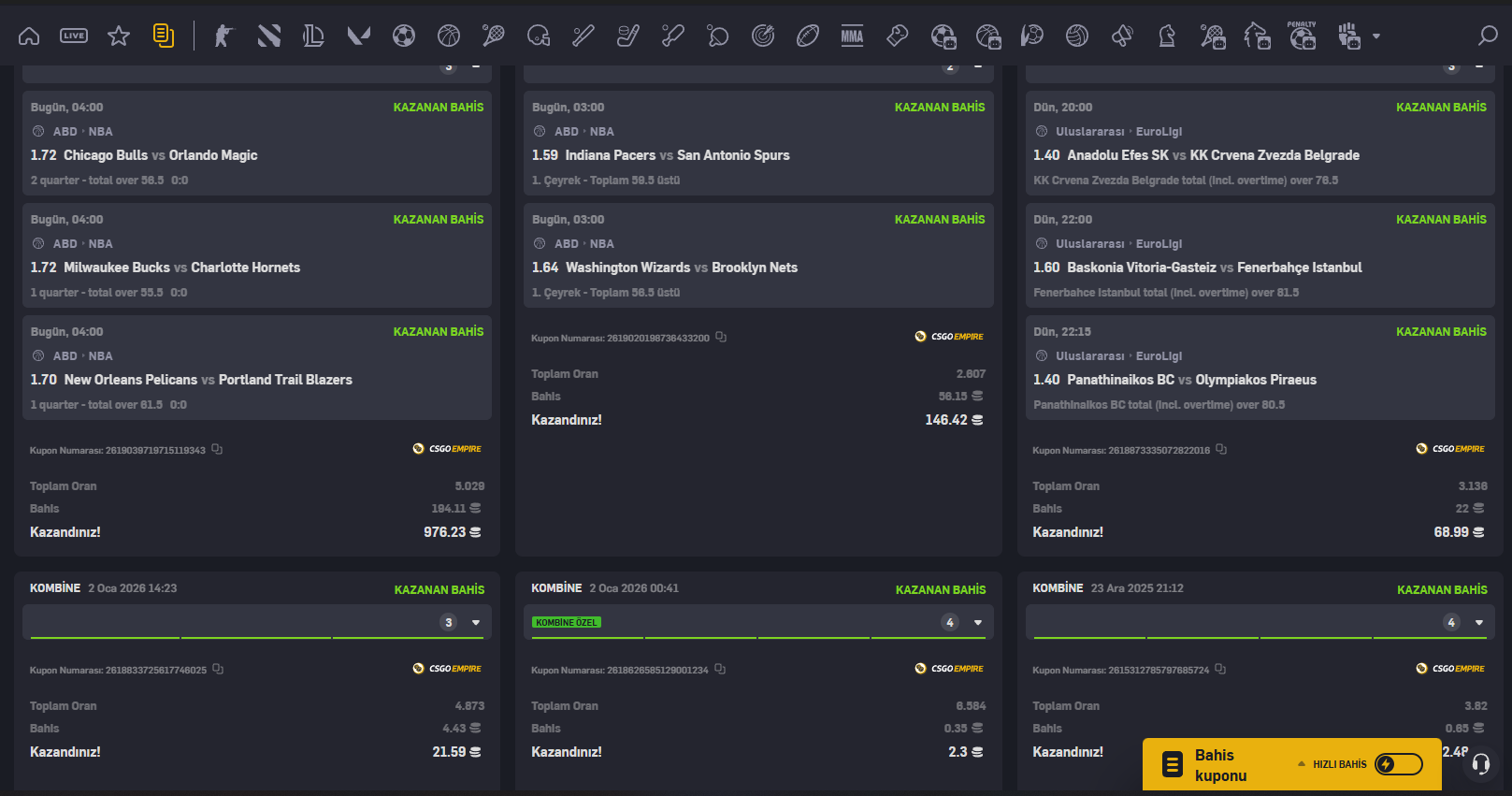This screenshot has width=1512, height=796.
Task: Open the LIVE betting section
Action: 74,36
